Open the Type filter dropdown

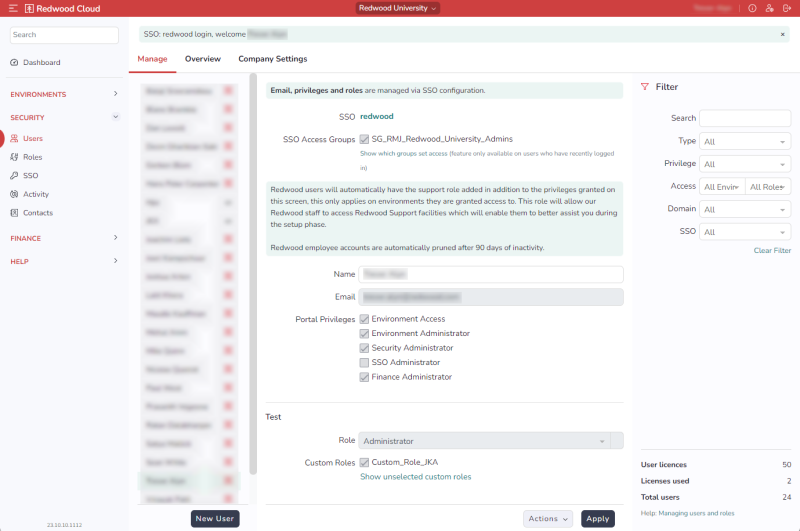[745, 141]
